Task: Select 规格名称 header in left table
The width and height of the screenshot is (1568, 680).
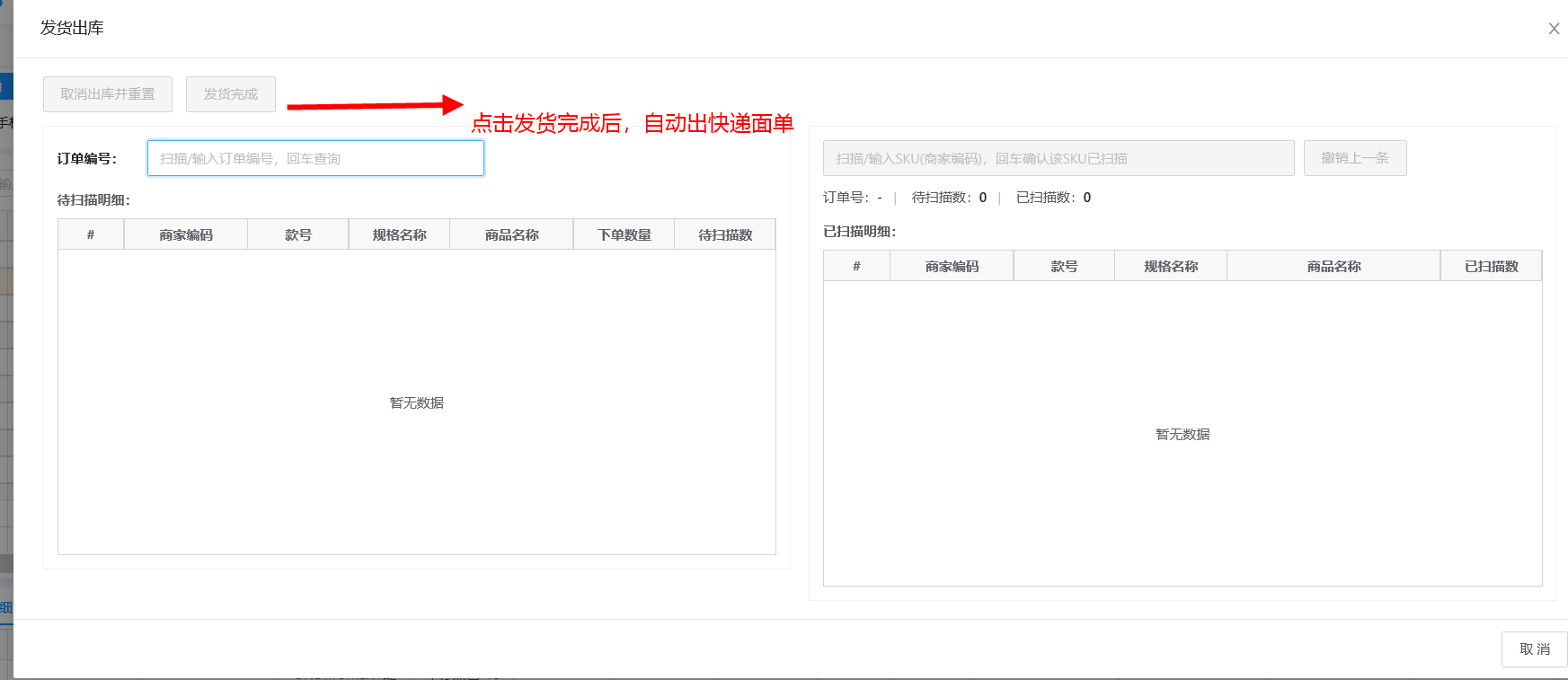Action: pyautogui.click(x=399, y=234)
